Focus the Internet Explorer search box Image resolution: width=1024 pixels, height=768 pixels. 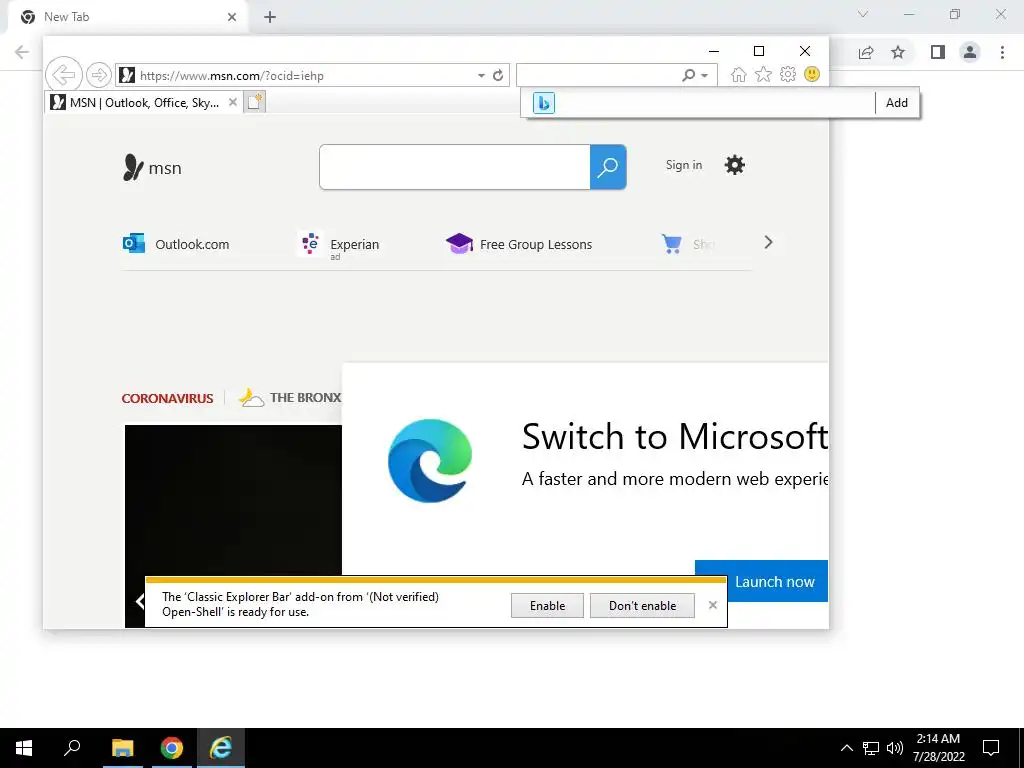(598, 75)
